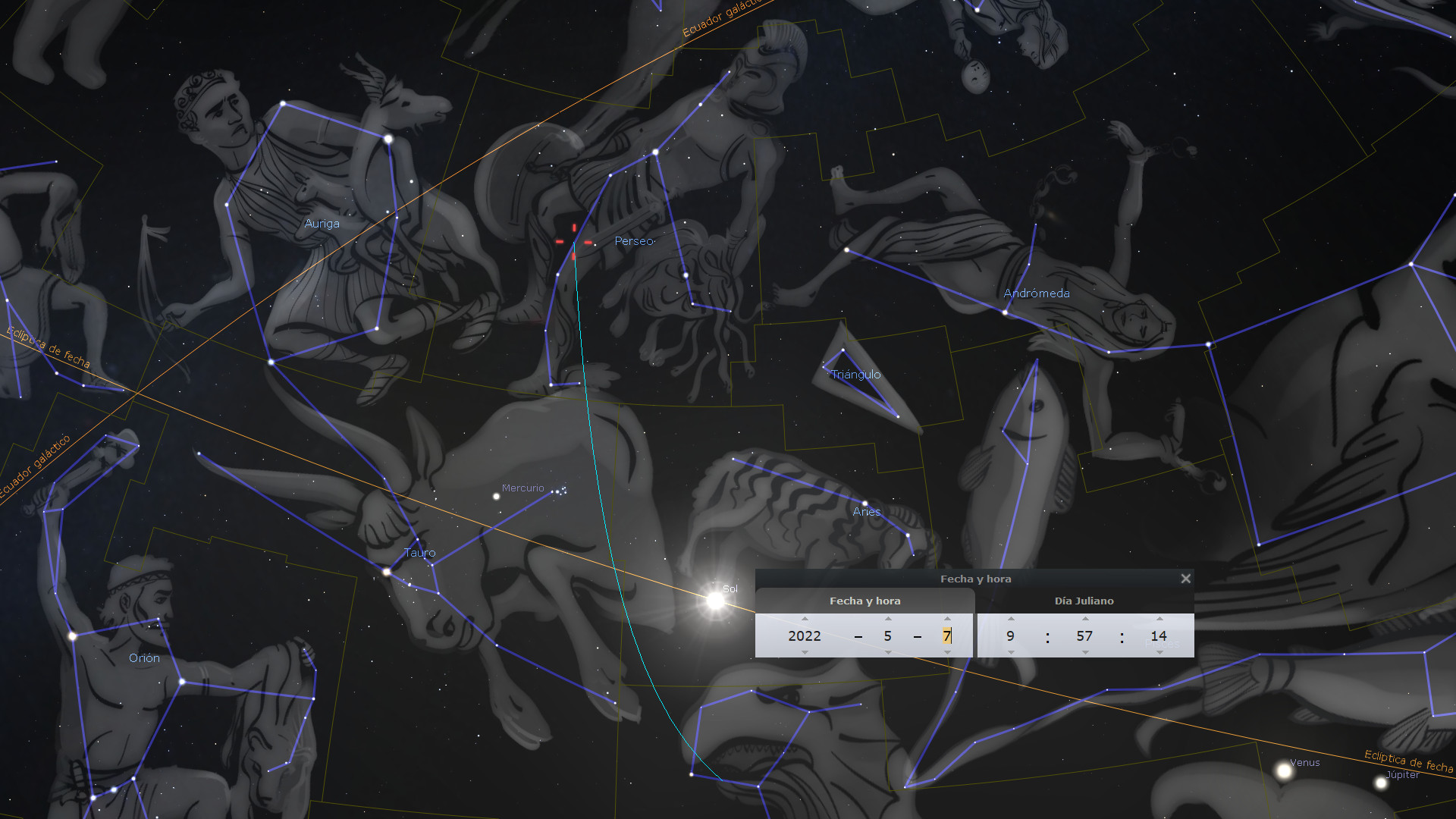Decrease the hour with the down arrow
The height and width of the screenshot is (819, 1456).
pyautogui.click(x=1011, y=652)
